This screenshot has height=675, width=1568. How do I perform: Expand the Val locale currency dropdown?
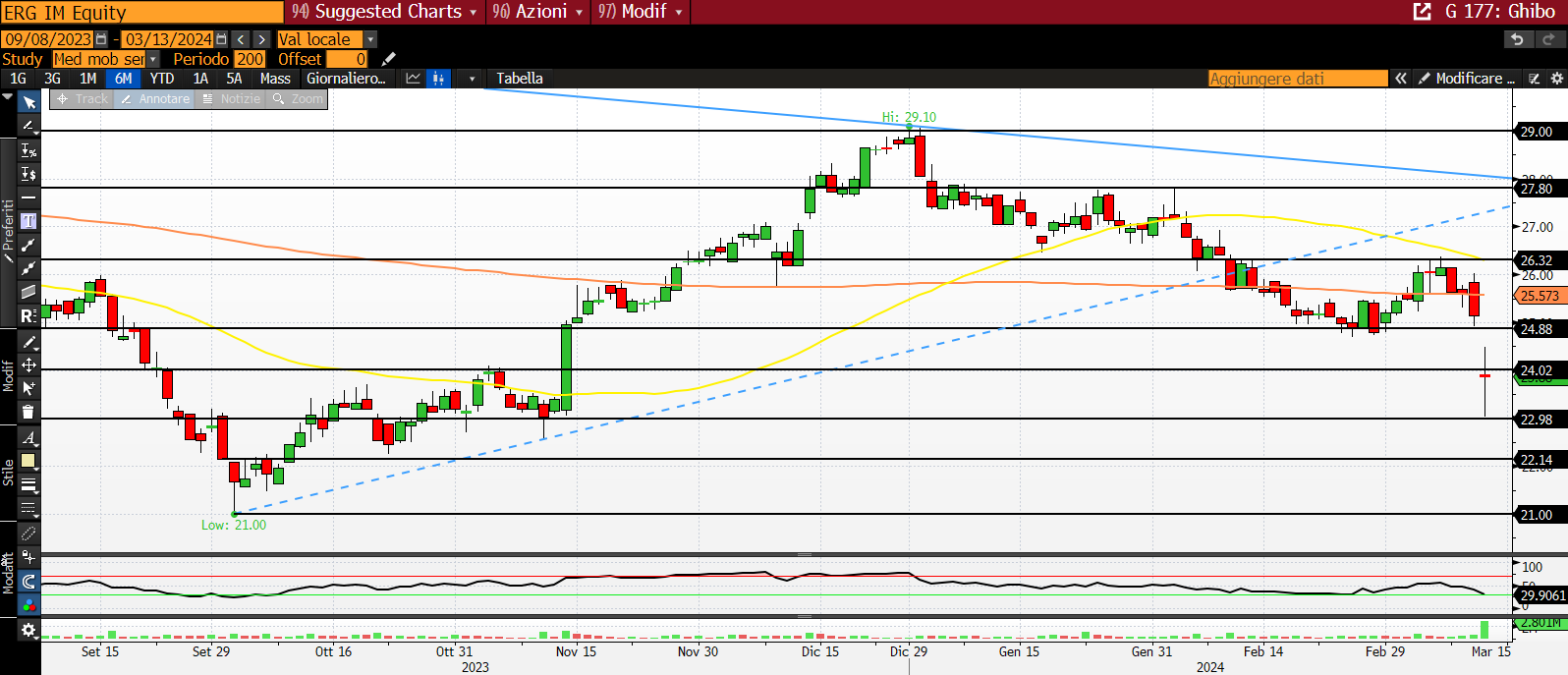coord(370,39)
